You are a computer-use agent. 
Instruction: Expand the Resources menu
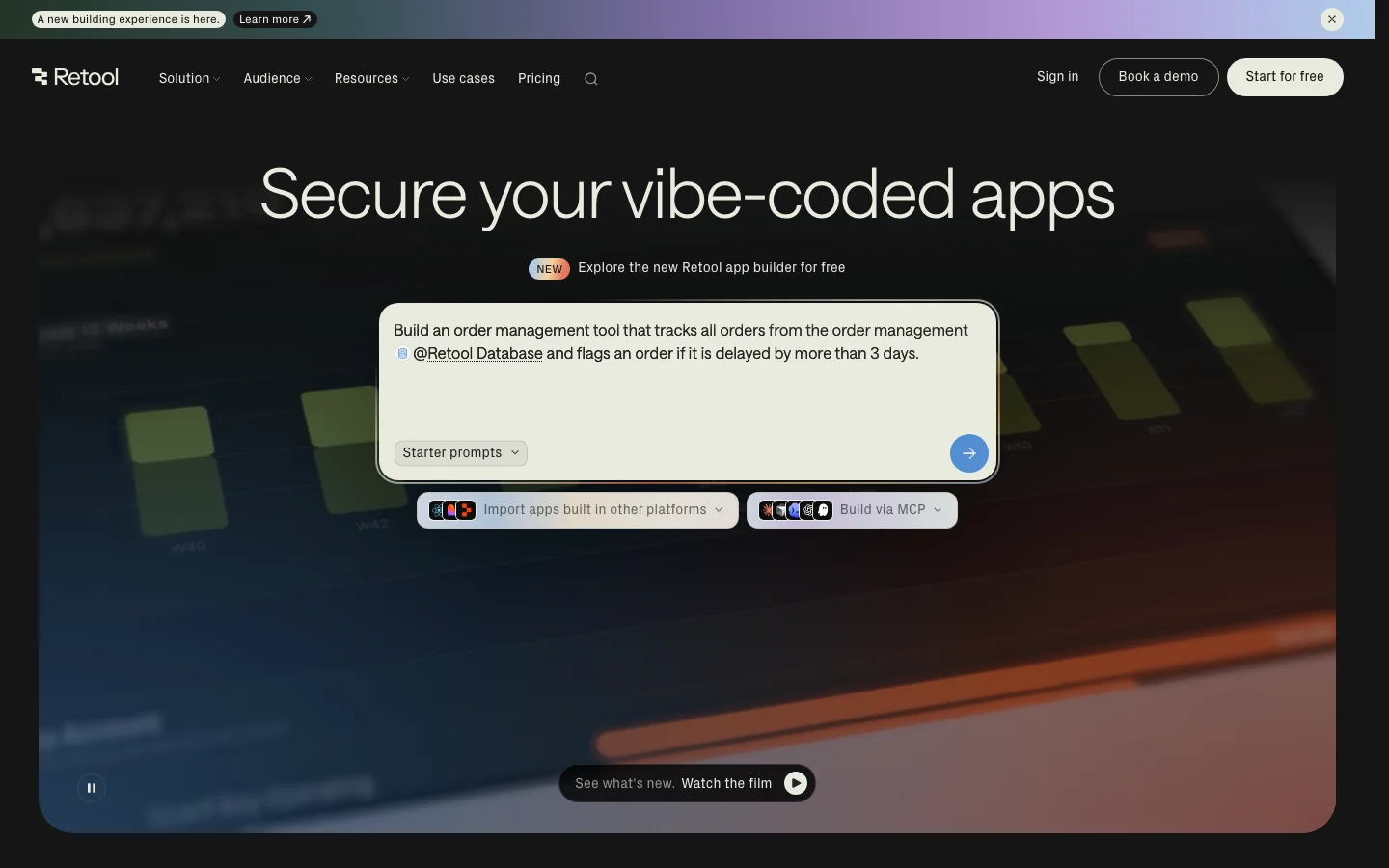click(x=371, y=79)
